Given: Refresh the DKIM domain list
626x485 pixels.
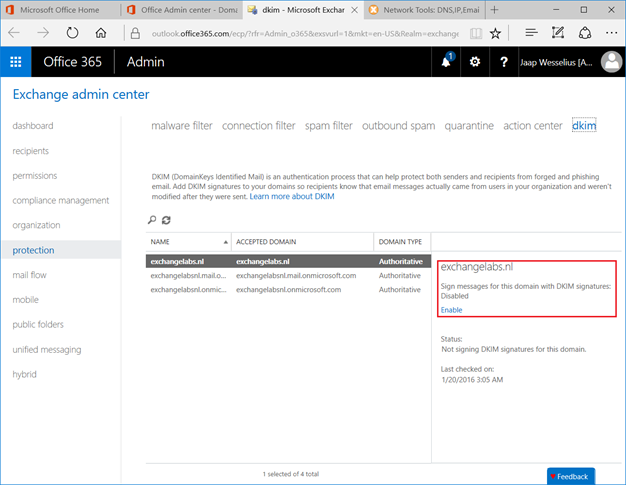Looking at the screenshot, I should tap(166, 220).
